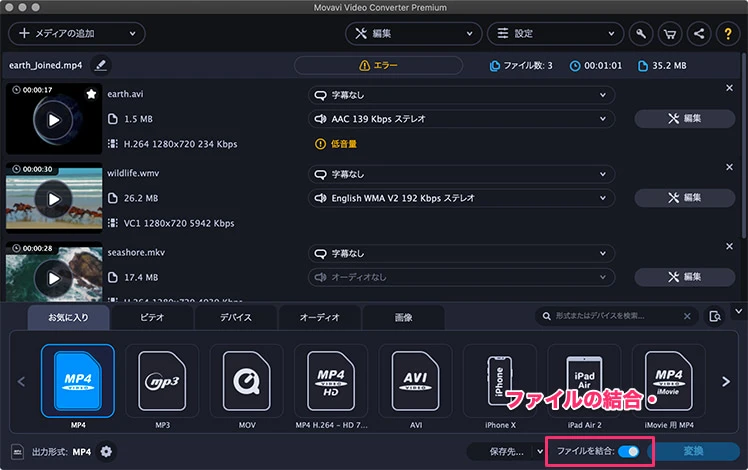This screenshot has width=748, height=470.
Task: Collapse format panel with chevron icon
Action: [738, 311]
